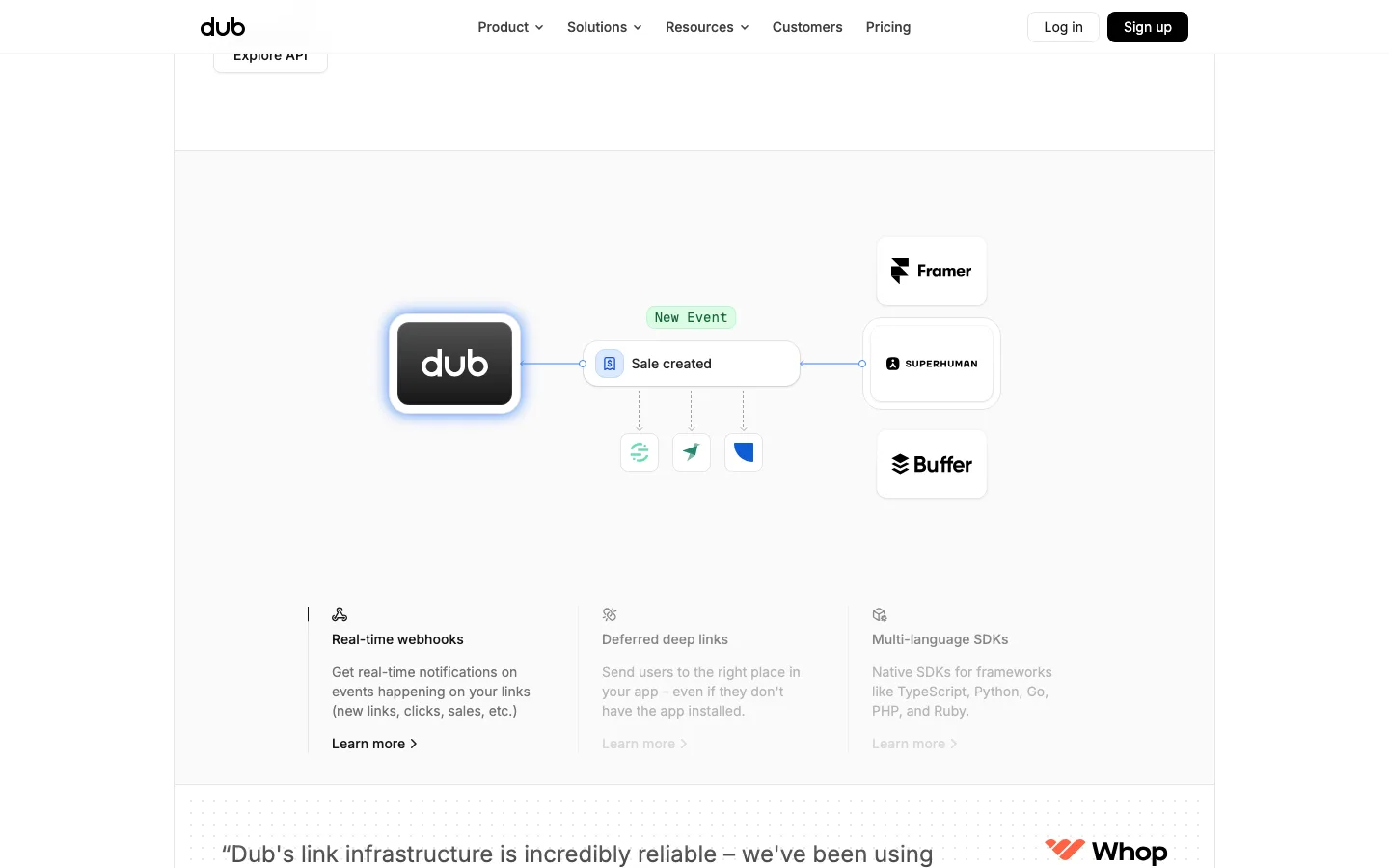Click the Real-time webhooks description text

pyautogui.click(x=431, y=692)
